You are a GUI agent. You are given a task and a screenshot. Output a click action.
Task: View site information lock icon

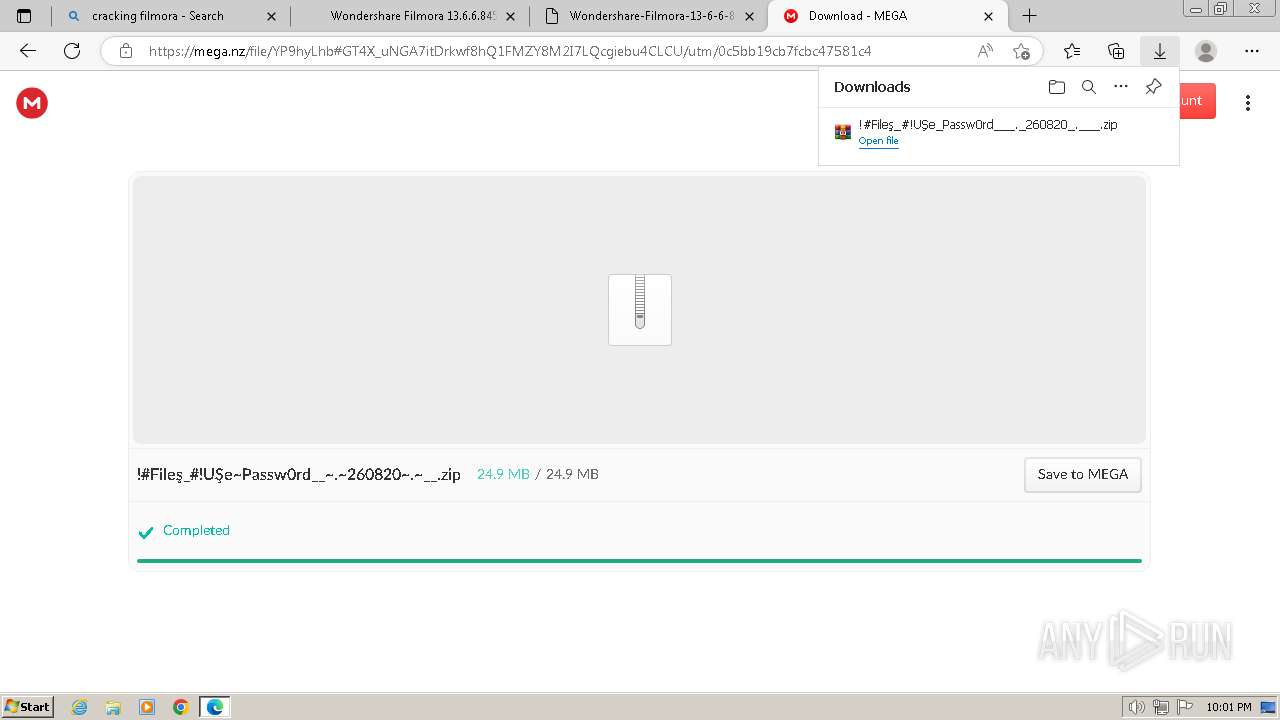tap(126, 51)
